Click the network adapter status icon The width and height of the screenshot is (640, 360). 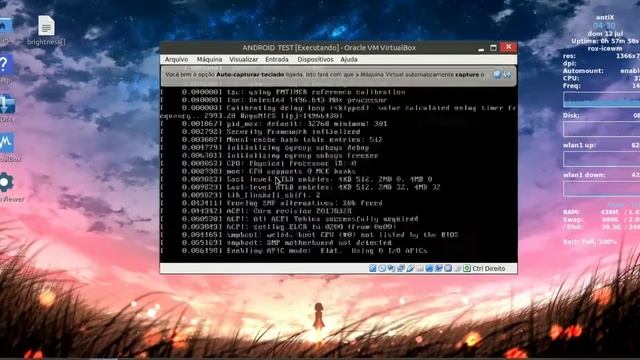tap(400, 268)
